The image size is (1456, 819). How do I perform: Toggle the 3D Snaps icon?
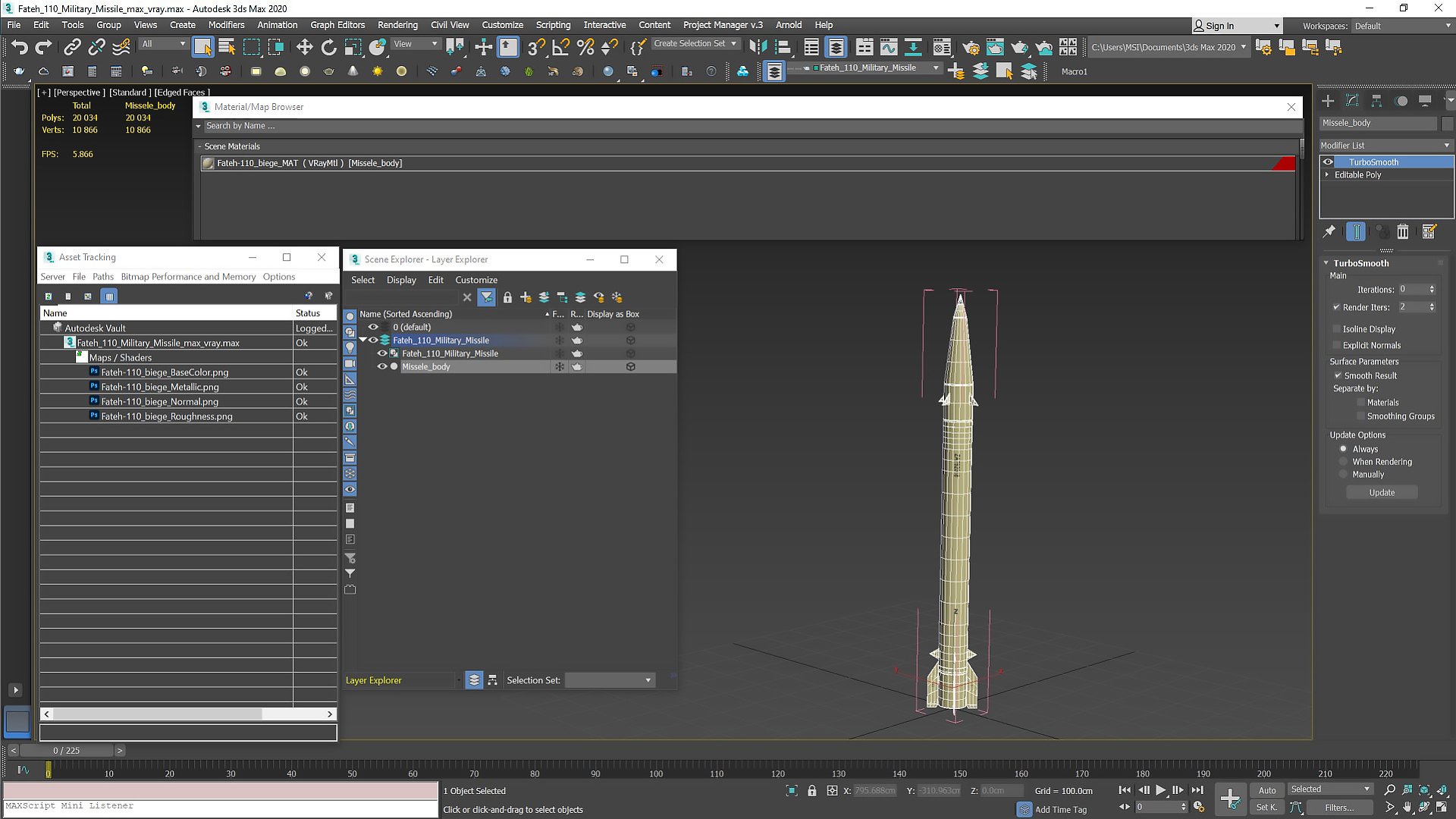(x=535, y=47)
